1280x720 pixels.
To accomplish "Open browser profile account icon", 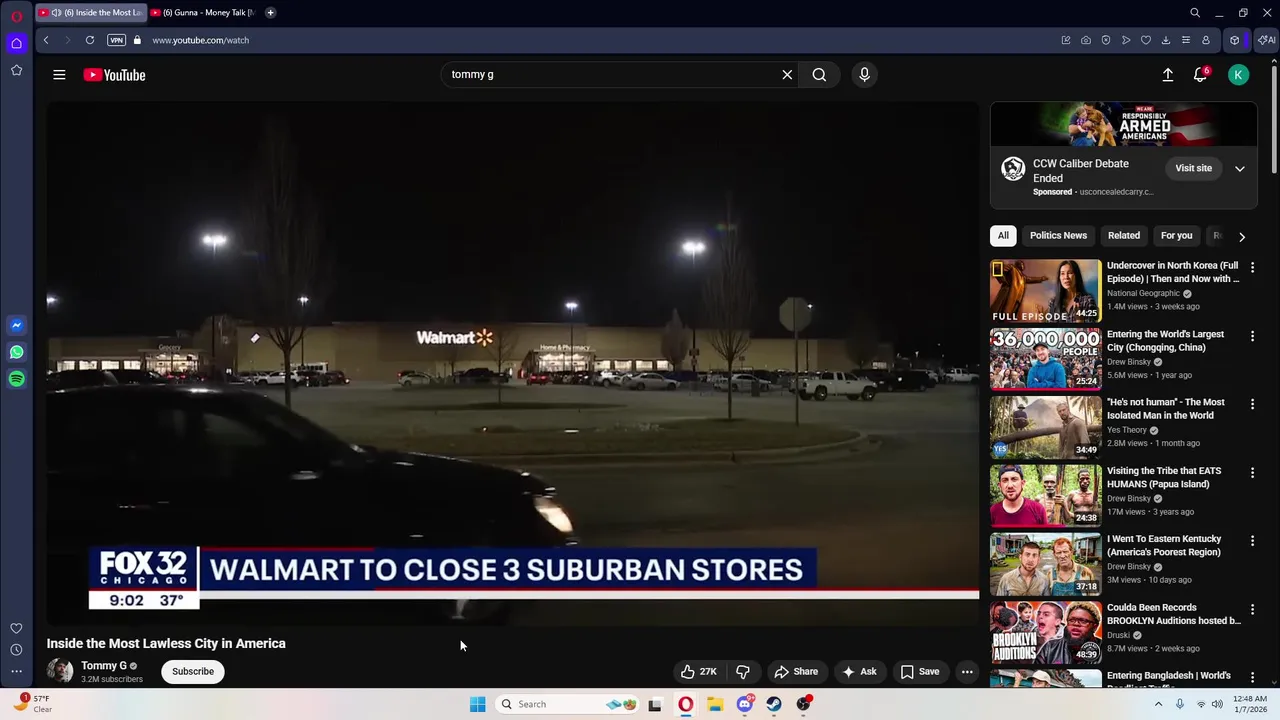I will 1206,40.
